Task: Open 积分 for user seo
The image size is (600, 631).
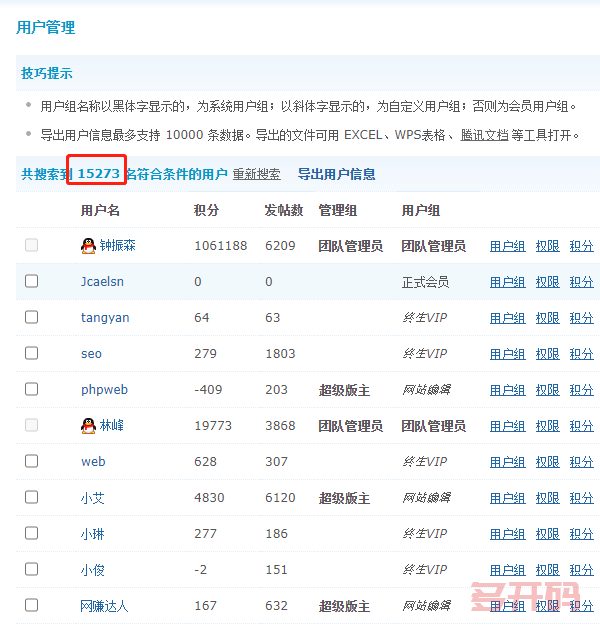Action: click(x=581, y=354)
